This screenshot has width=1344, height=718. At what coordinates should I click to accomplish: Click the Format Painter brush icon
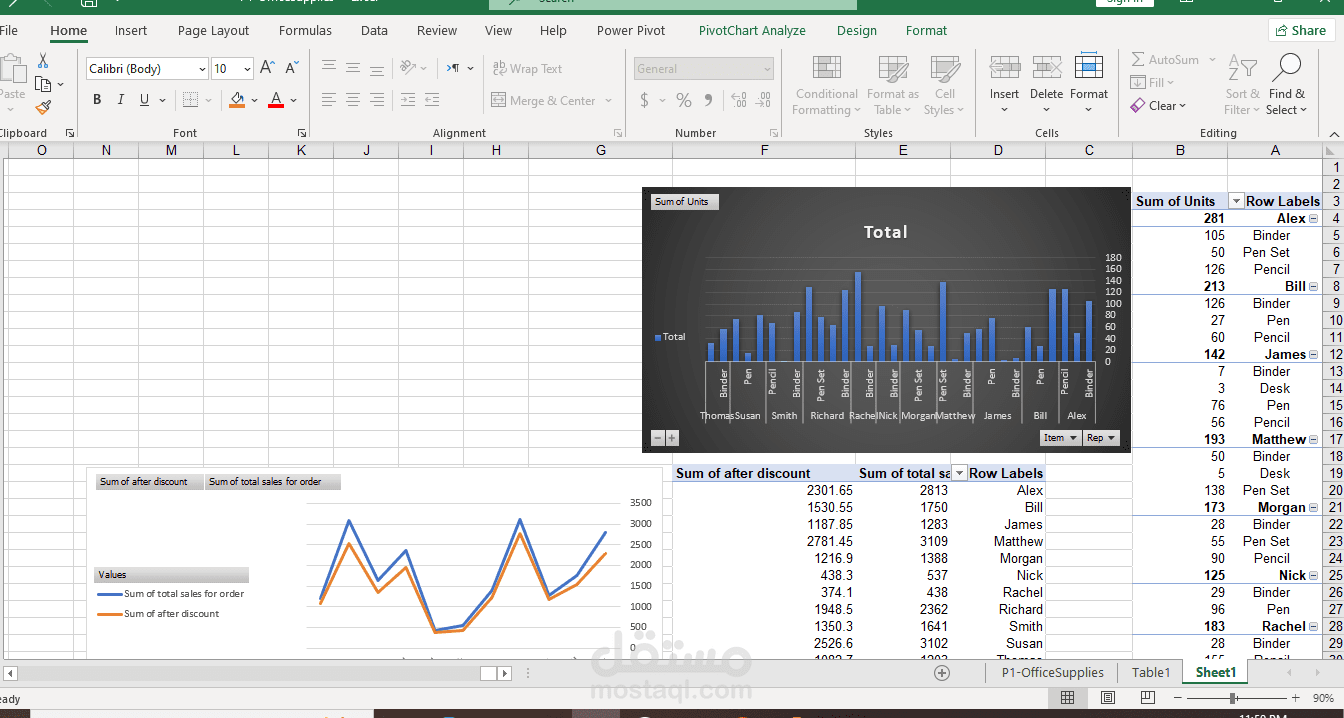[43, 107]
